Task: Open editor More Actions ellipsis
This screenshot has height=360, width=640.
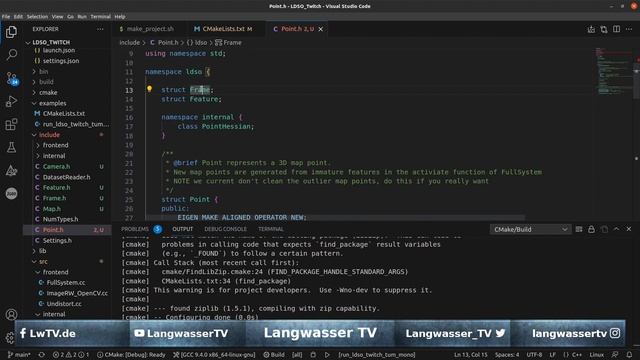Action: (x=629, y=29)
